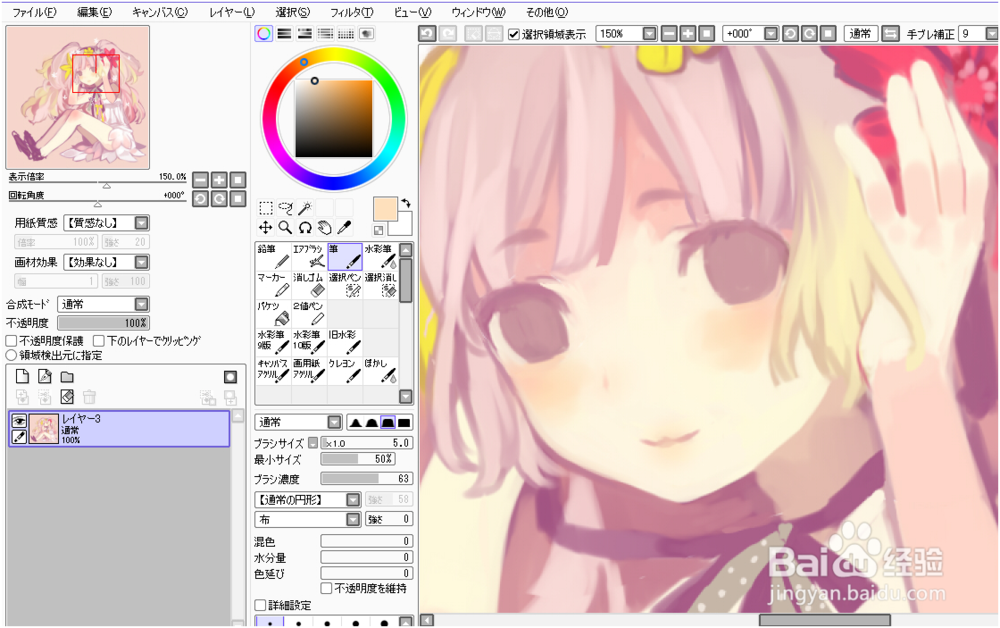Viewport: 1000px width, 628px height.
Task: Enable 下のレイヤーでクリッピング checkbox
Action: [x=99, y=341]
